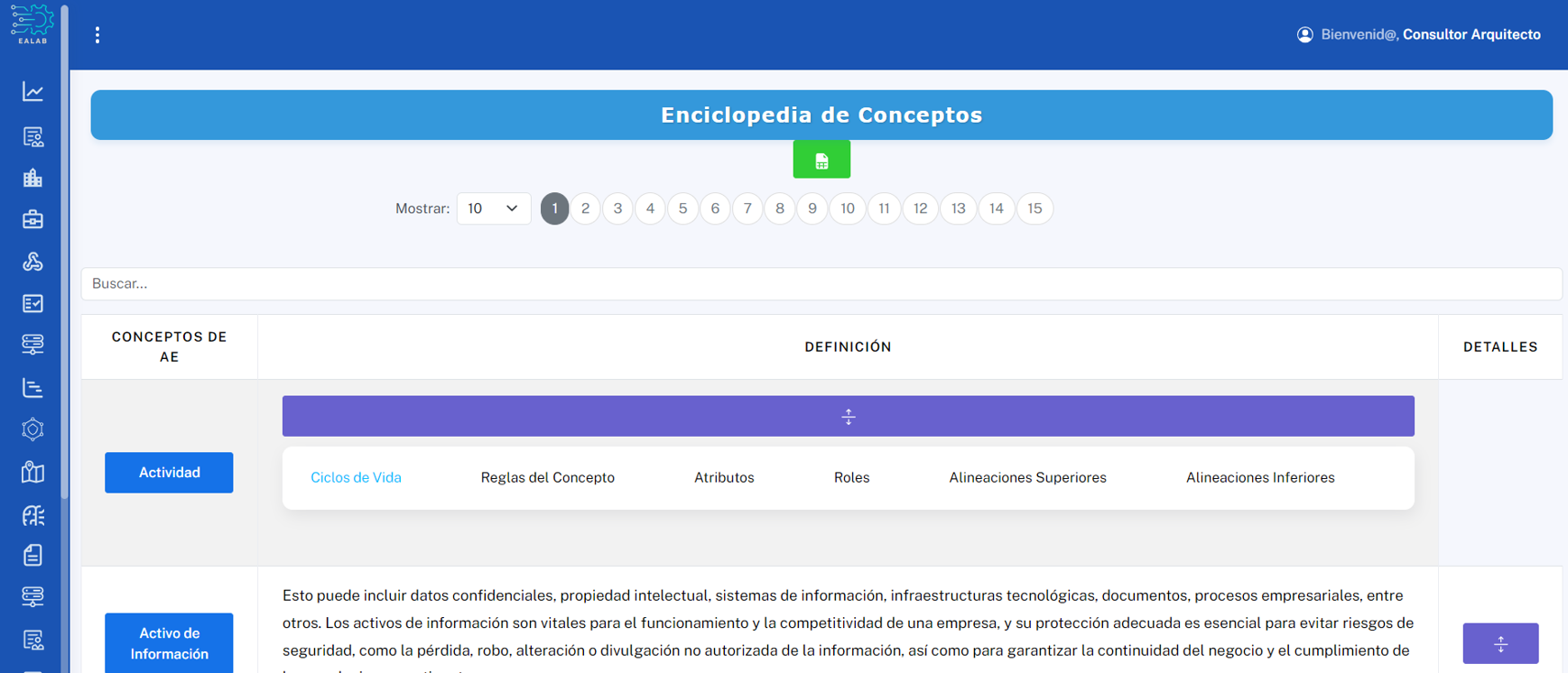Open the line chart dashboard sidebar icon
The image size is (1568, 673).
(32, 92)
